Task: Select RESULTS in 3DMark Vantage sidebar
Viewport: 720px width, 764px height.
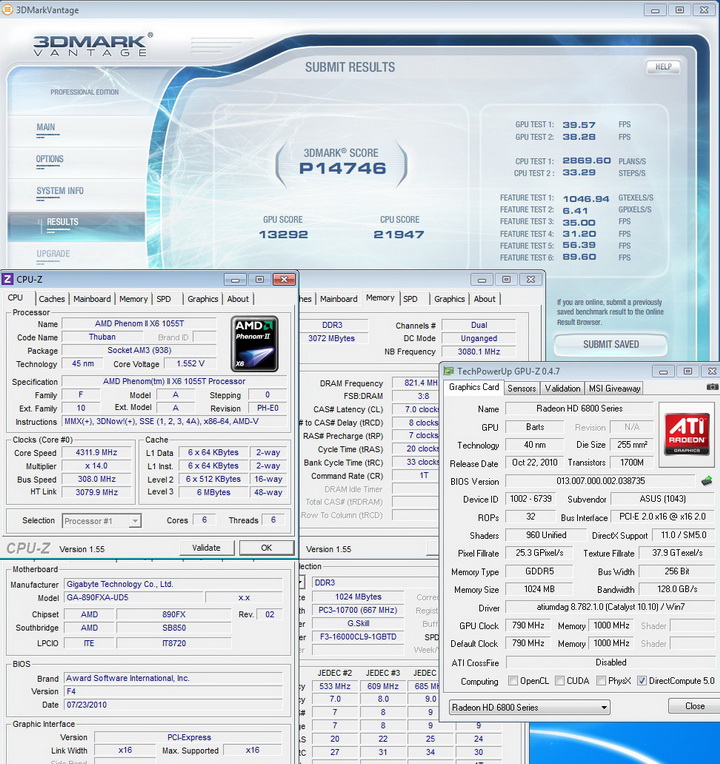Action: 76,226
